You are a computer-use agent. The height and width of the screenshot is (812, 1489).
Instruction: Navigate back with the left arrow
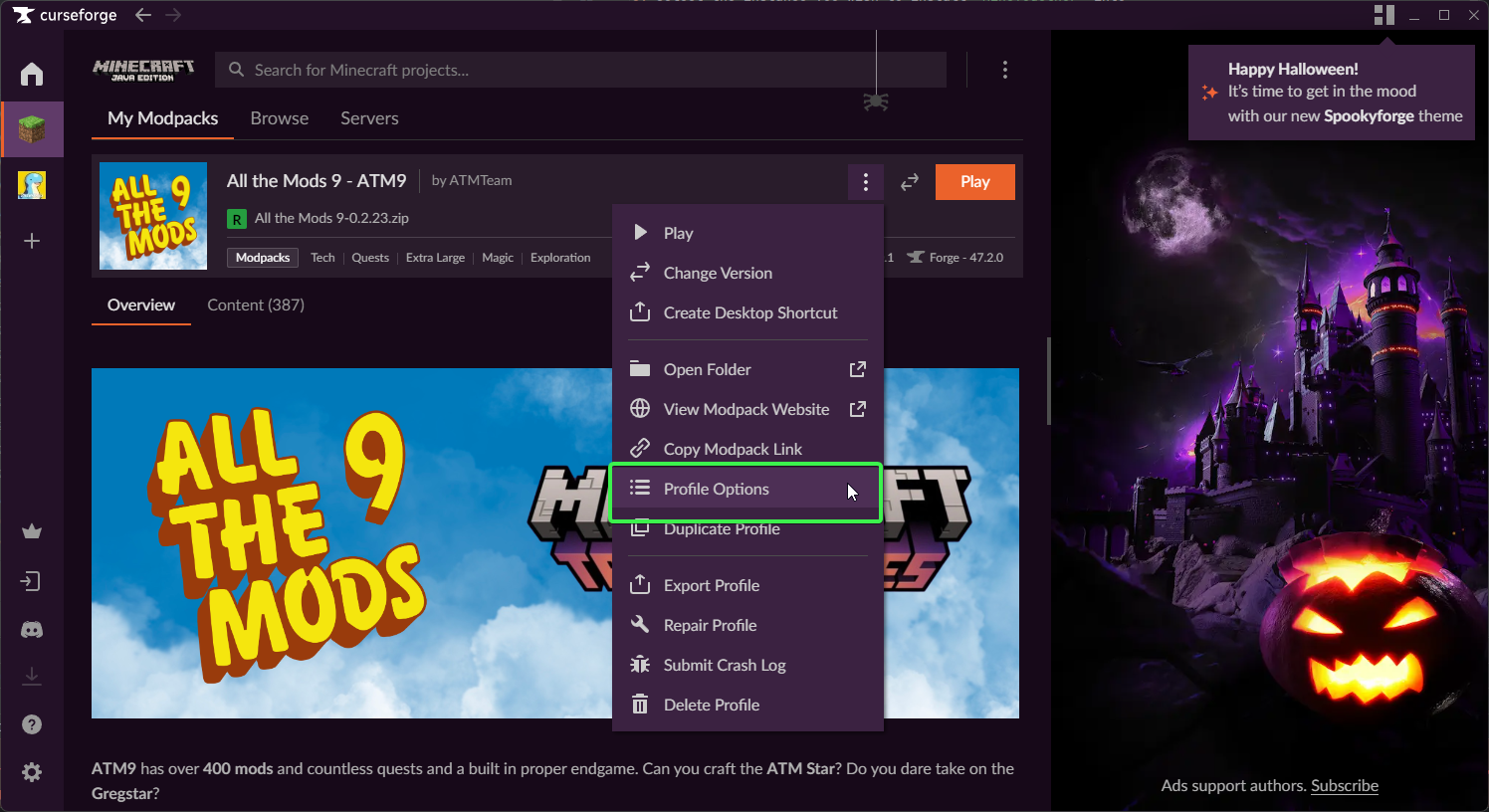coord(143,15)
